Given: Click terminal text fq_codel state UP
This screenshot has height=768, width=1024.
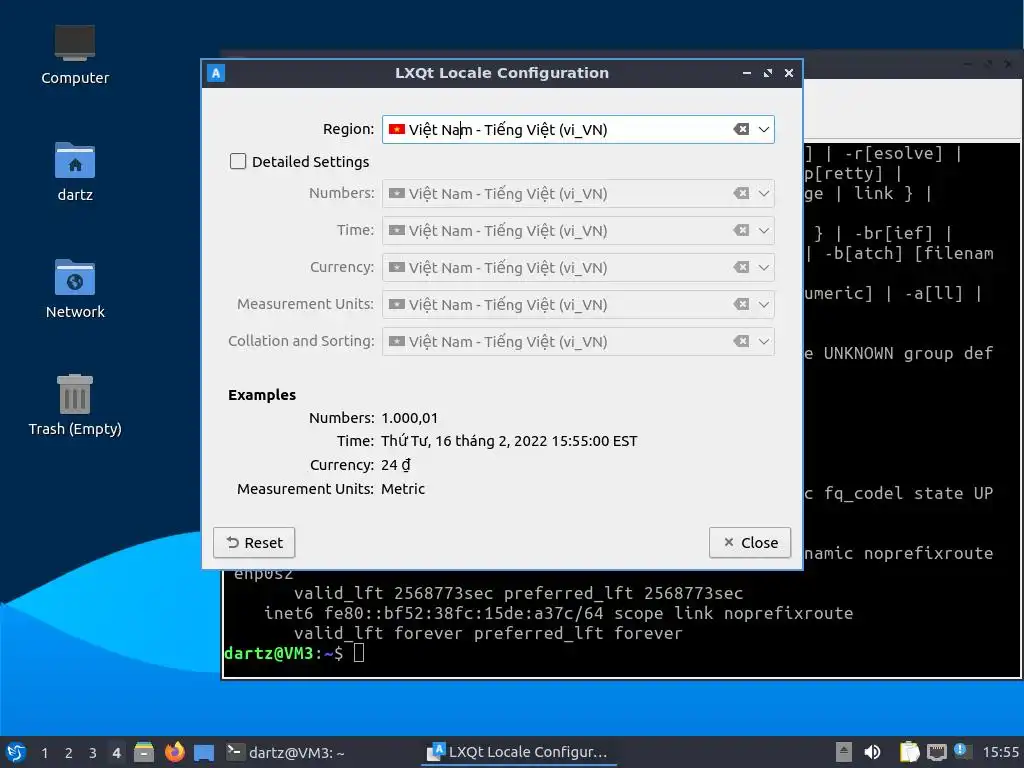Looking at the screenshot, I should [908, 494].
